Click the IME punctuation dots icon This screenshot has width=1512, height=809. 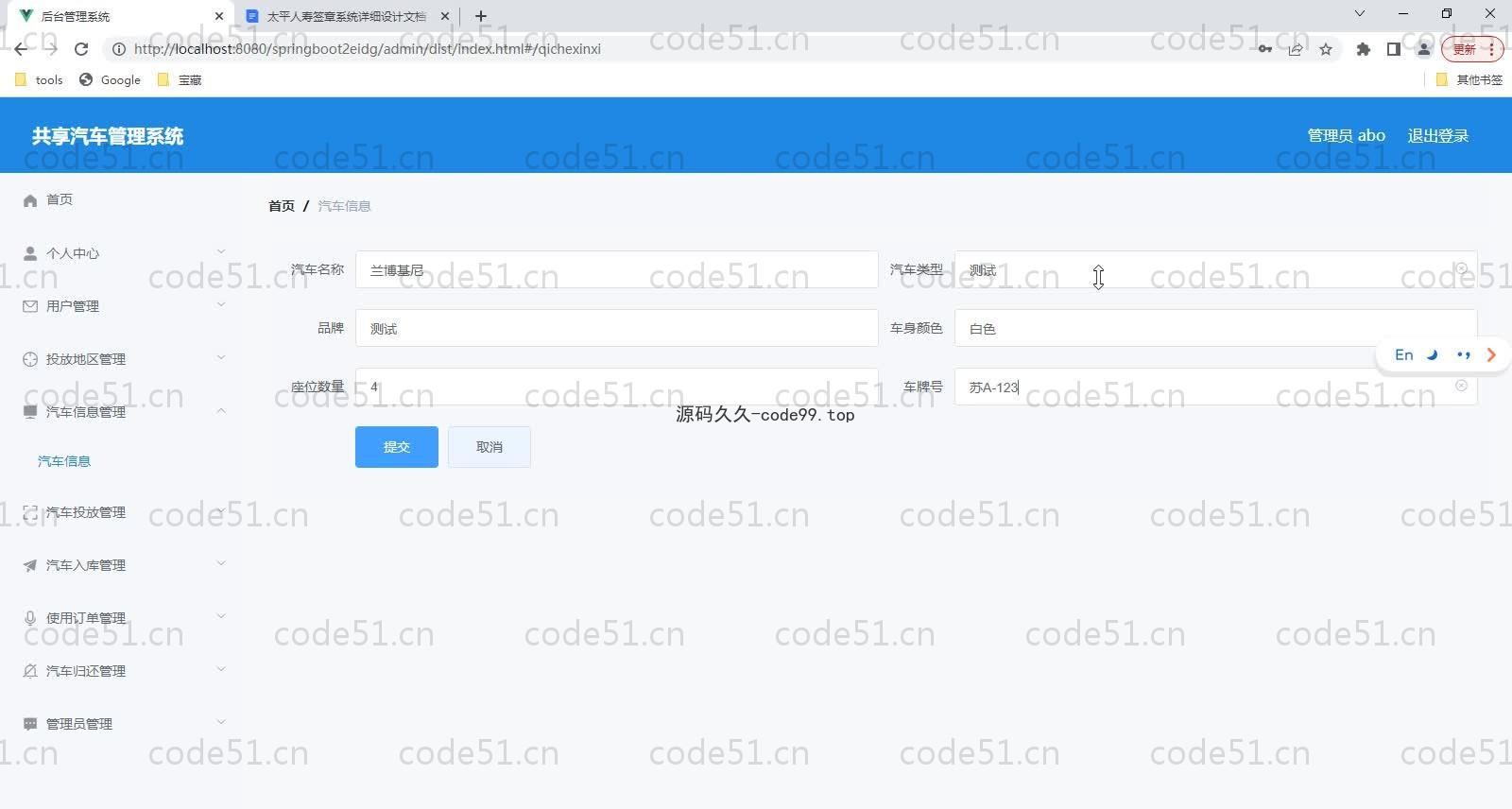1464,355
